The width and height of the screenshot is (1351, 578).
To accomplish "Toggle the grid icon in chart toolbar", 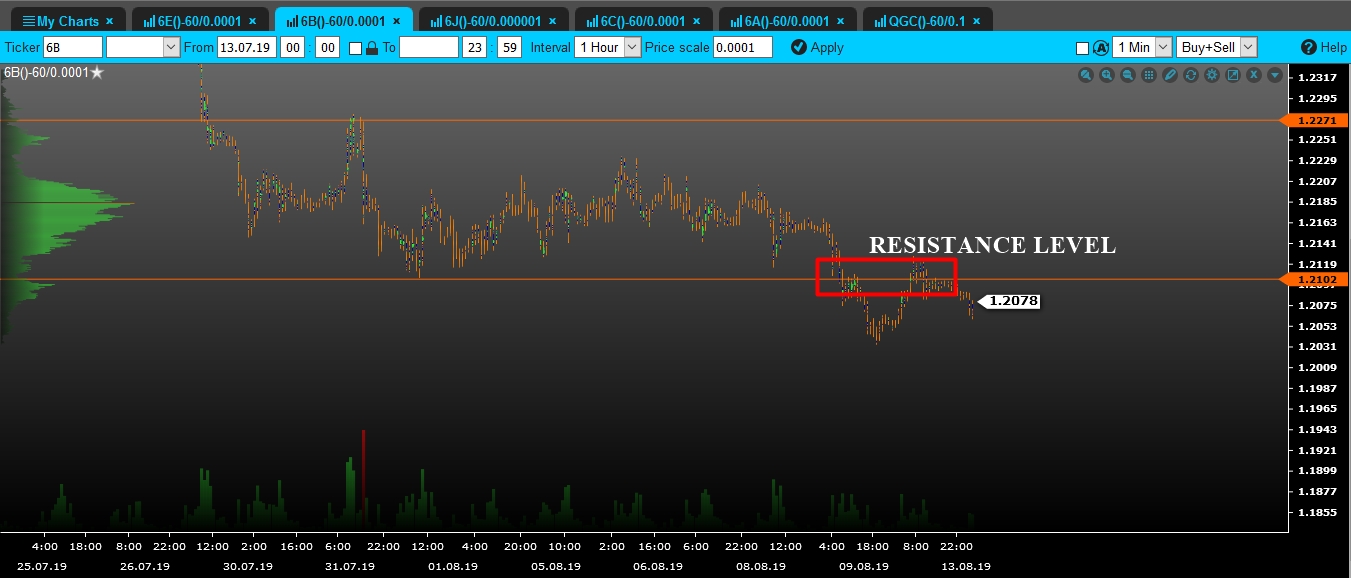I will [x=1149, y=75].
